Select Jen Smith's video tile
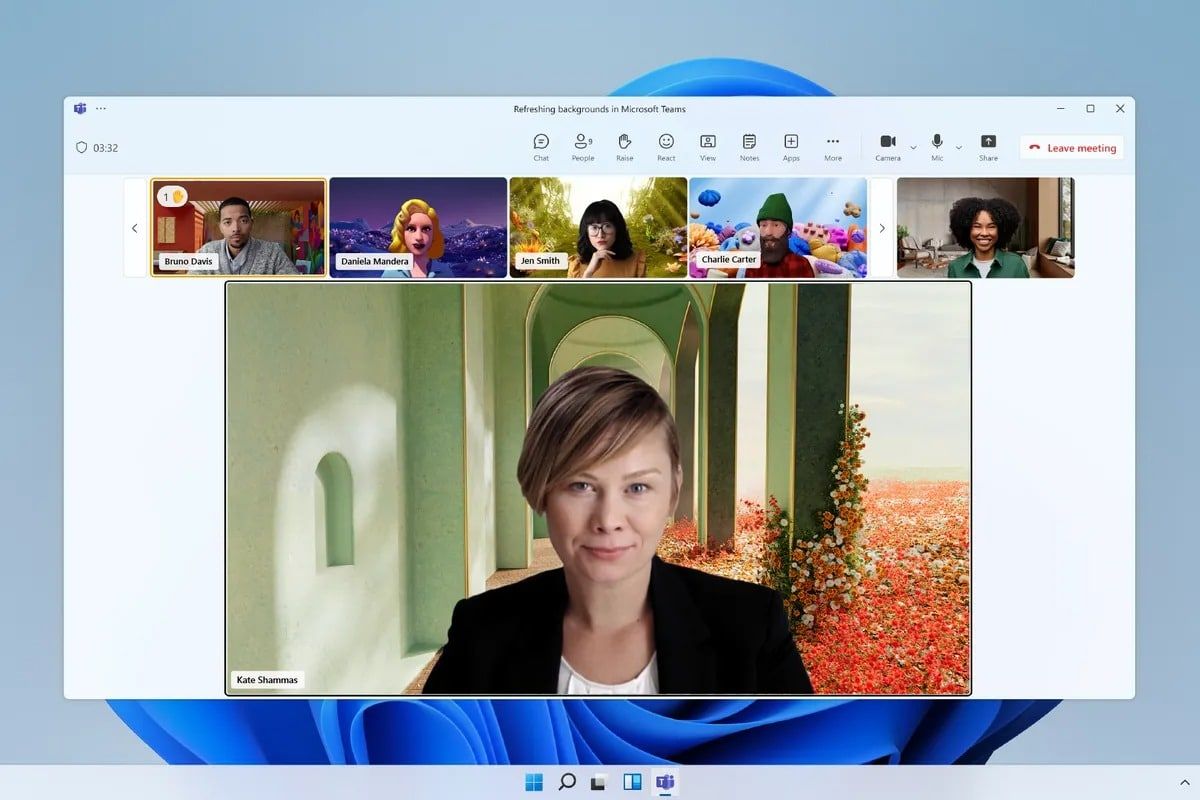Image resolution: width=1200 pixels, height=800 pixels. click(x=598, y=227)
